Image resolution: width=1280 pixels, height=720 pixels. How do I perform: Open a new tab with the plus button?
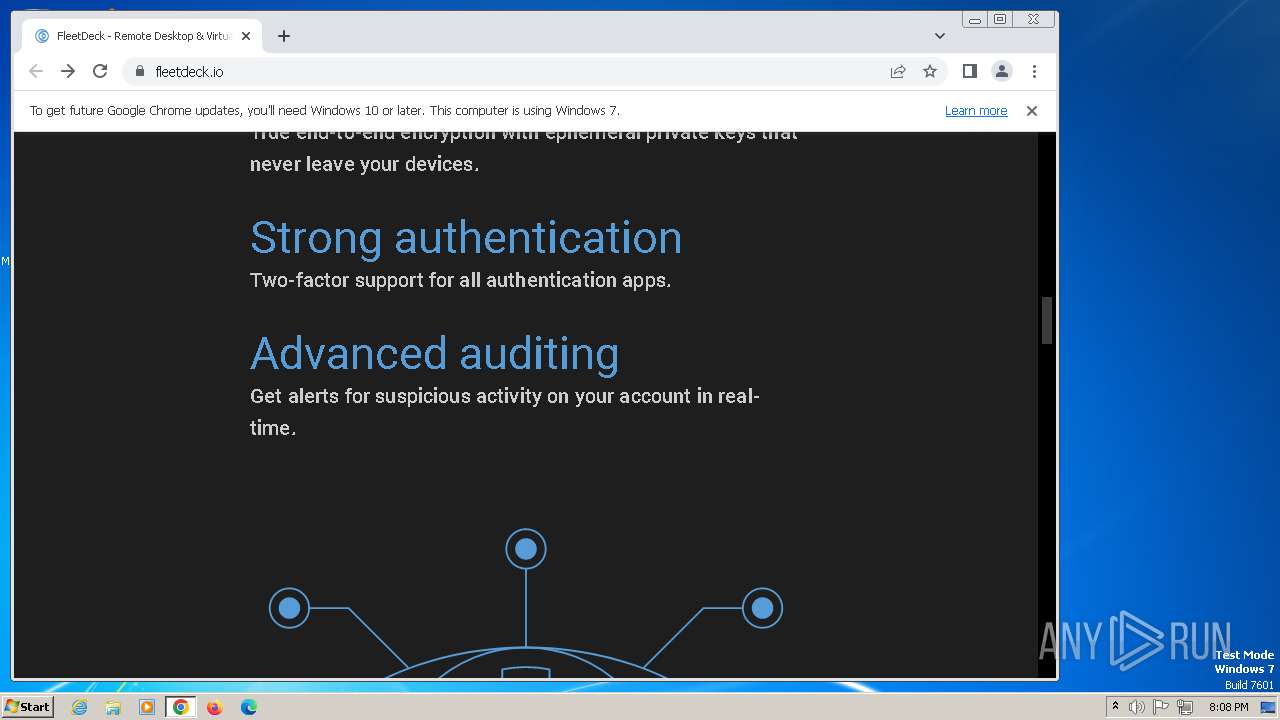[284, 36]
